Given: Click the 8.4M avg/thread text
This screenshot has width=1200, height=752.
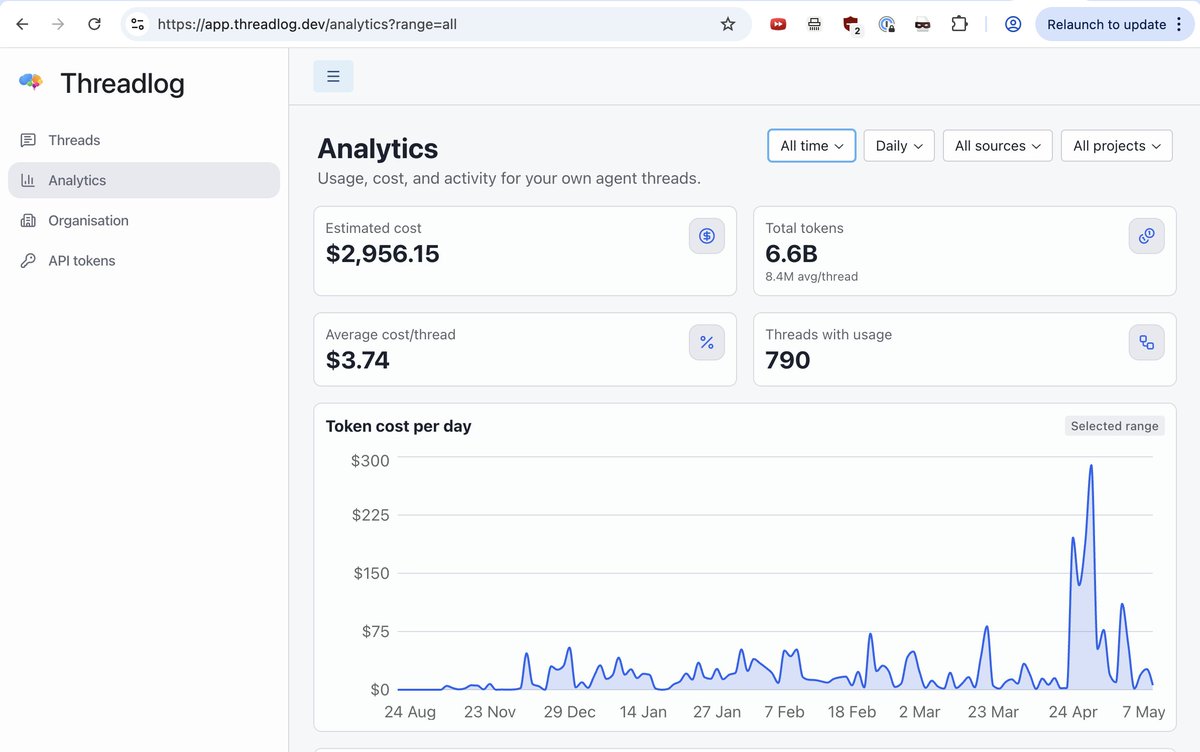Looking at the screenshot, I should 811,276.
